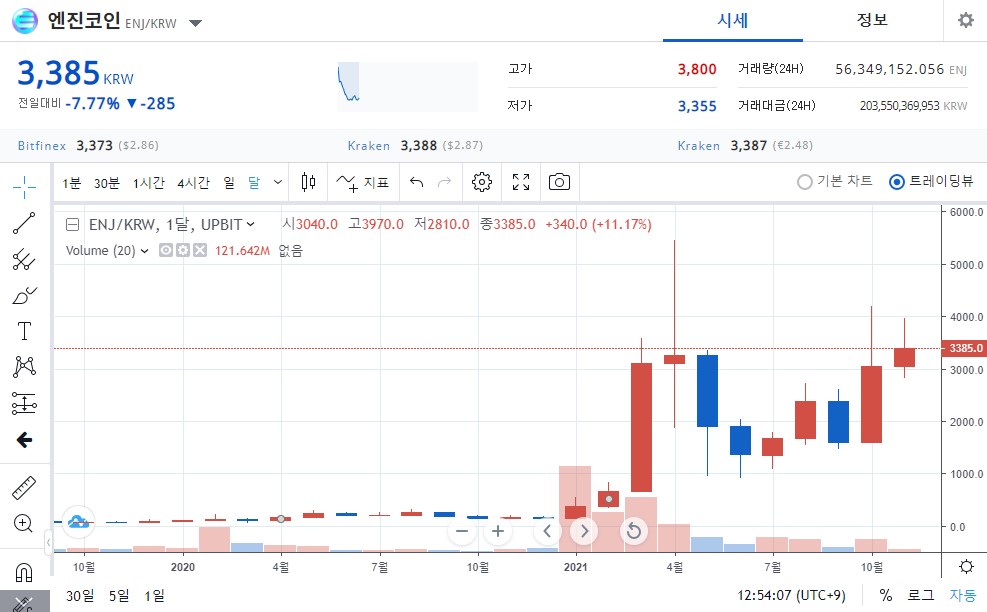The height and width of the screenshot is (612, 987).
Task: Set interval to 30분
Action: pos(106,183)
